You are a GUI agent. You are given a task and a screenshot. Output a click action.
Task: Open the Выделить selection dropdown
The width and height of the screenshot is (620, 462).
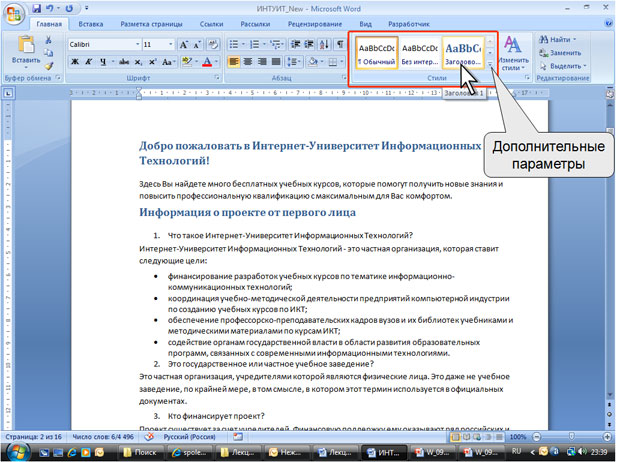click(564, 66)
